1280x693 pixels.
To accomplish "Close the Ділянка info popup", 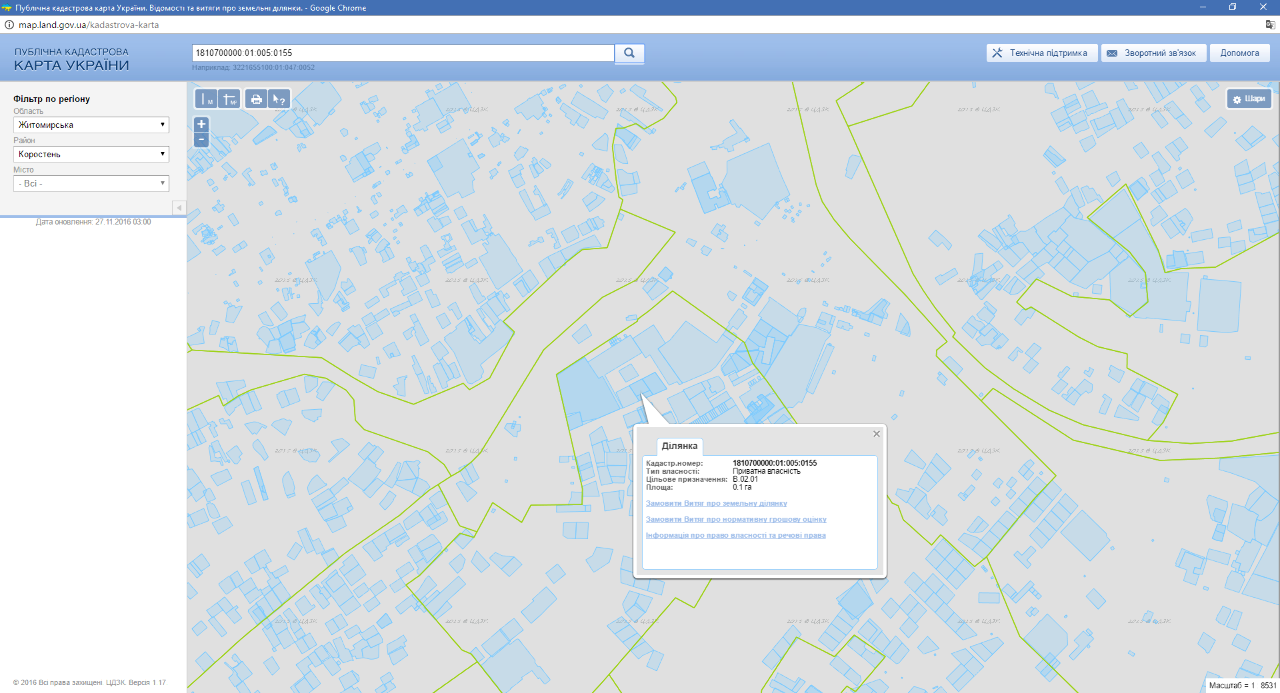I will tap(877, 434).
